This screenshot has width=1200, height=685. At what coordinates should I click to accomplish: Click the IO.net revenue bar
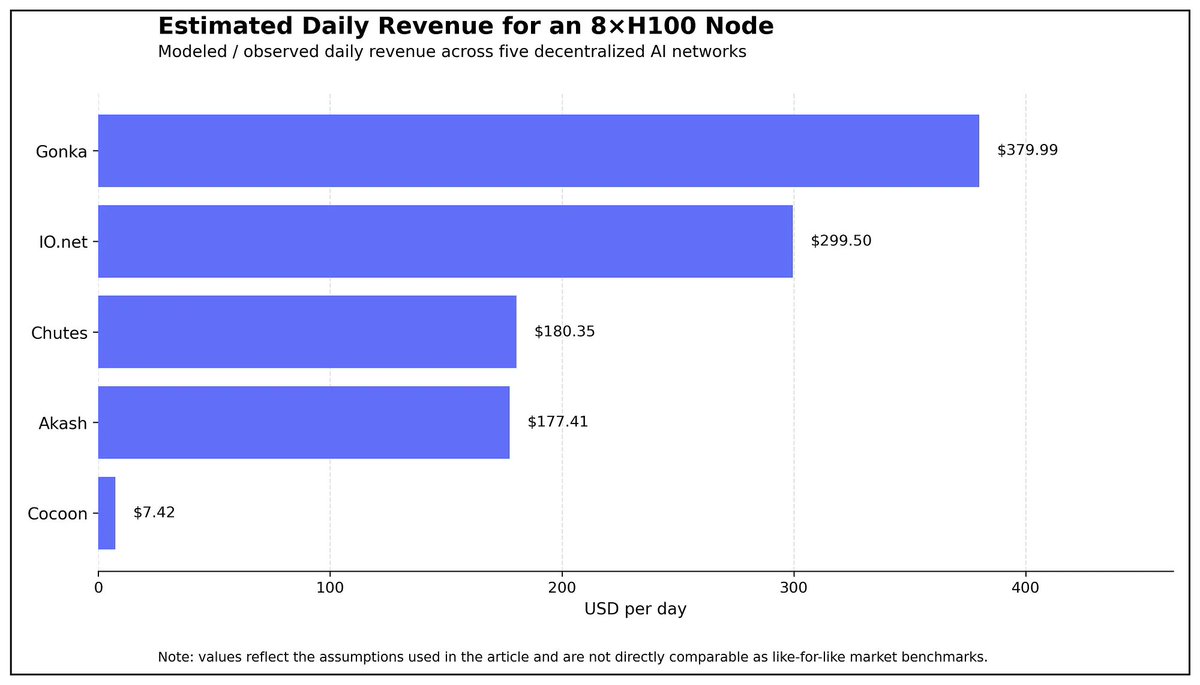(x=445, y=241)
